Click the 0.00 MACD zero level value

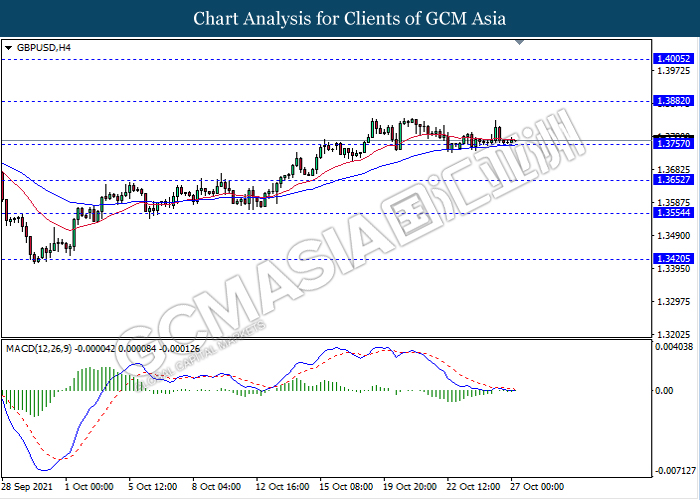(x=664, y=391)
